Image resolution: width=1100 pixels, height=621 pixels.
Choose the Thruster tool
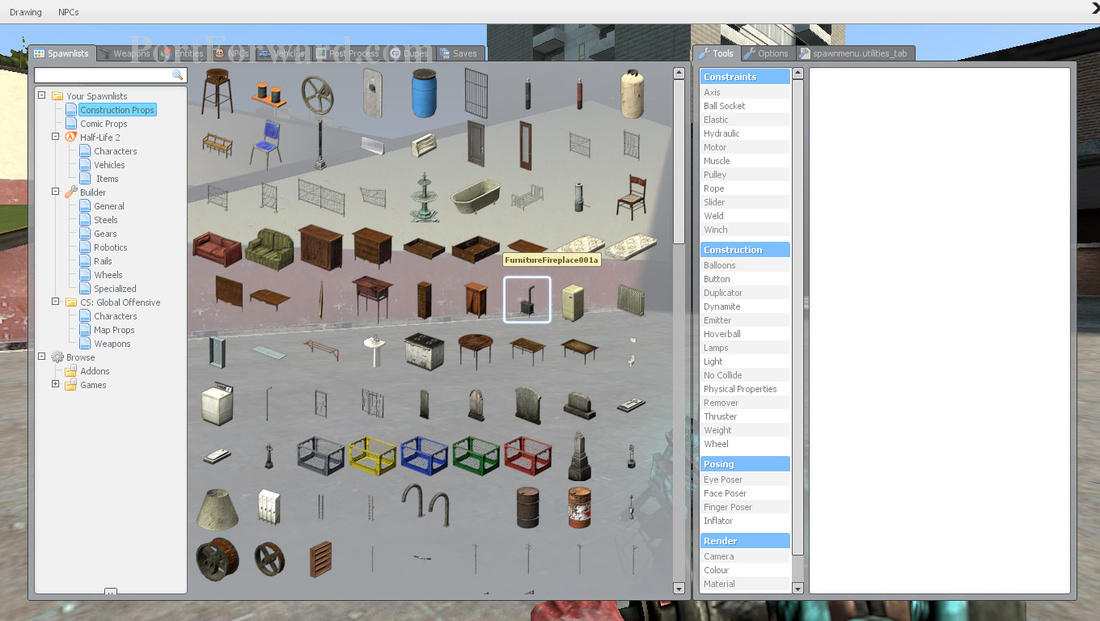[745, 417]
